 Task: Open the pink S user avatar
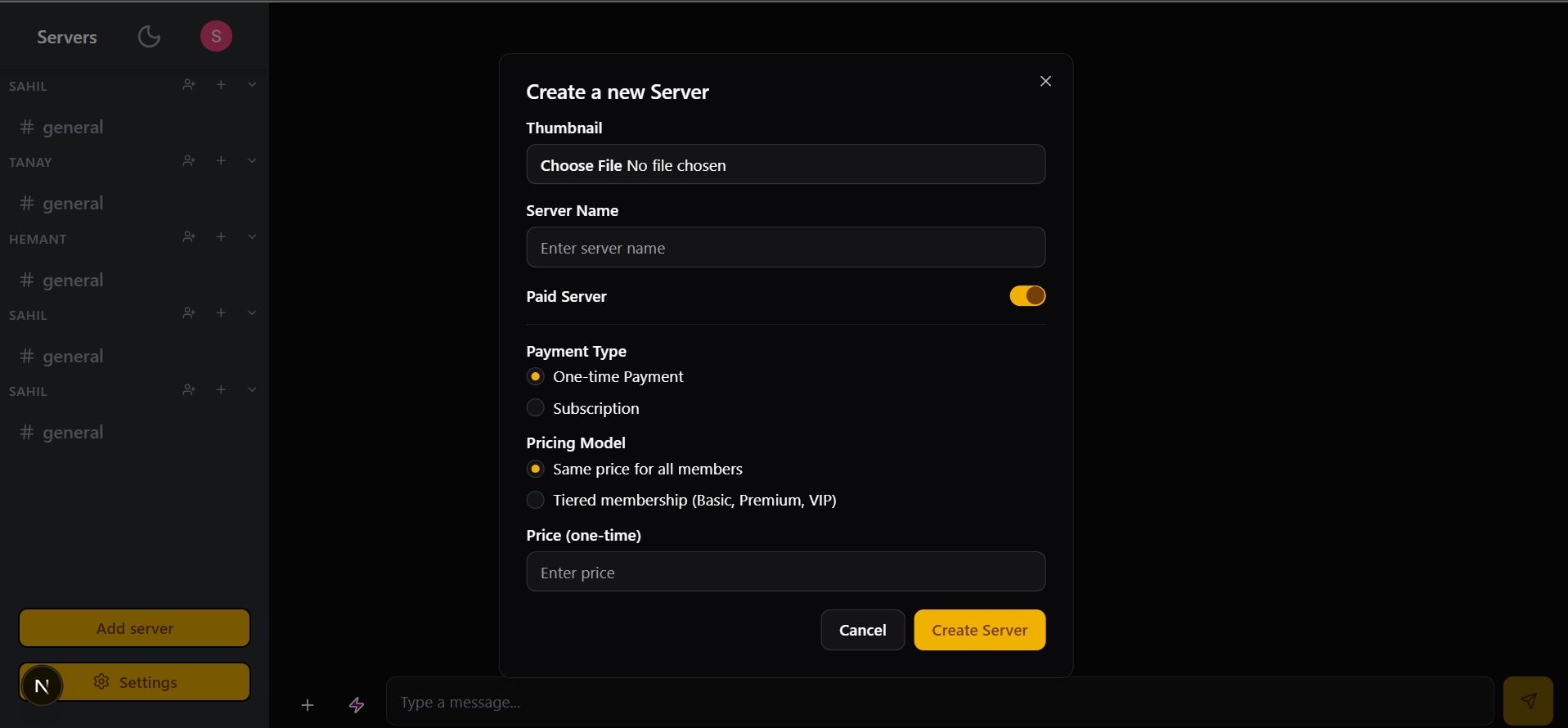pos(216,36)
